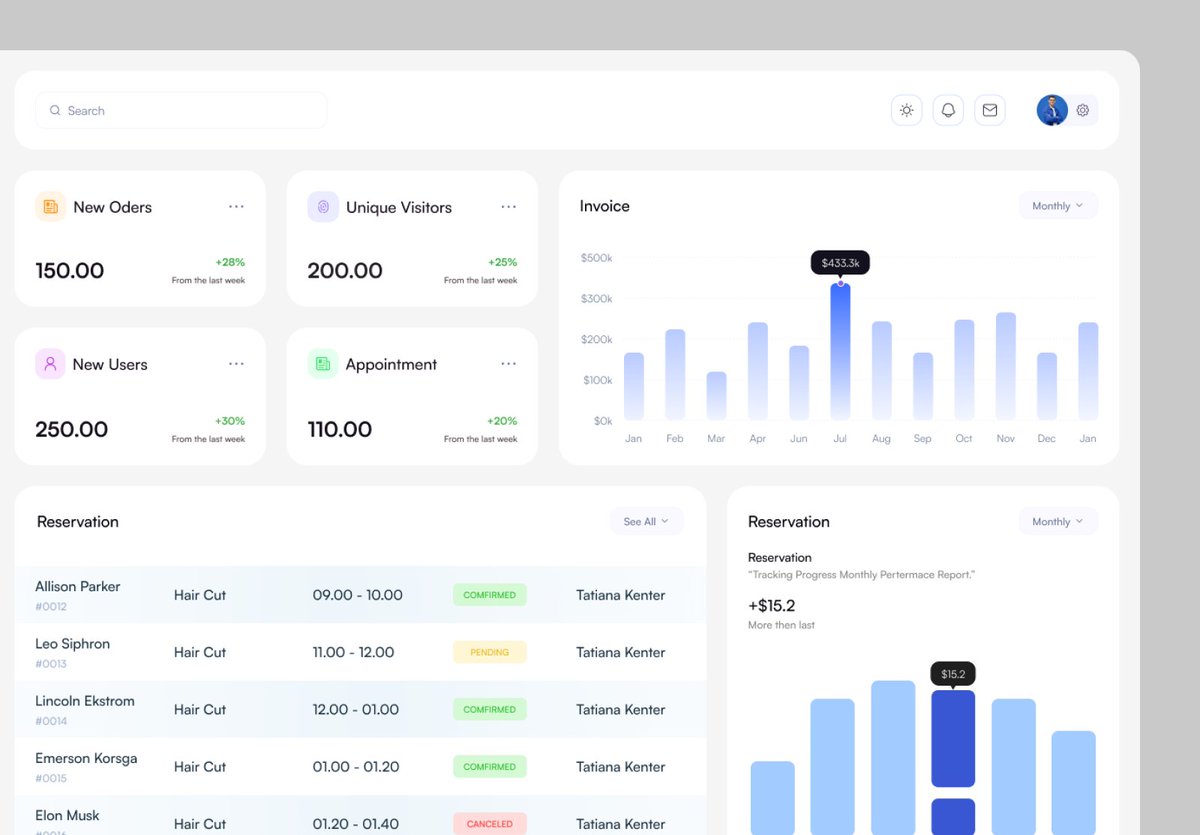The height and width of the screenshot is (835, 1200).
Task: Open the Unique Visitors card options menu
Action: click(509, 207)
